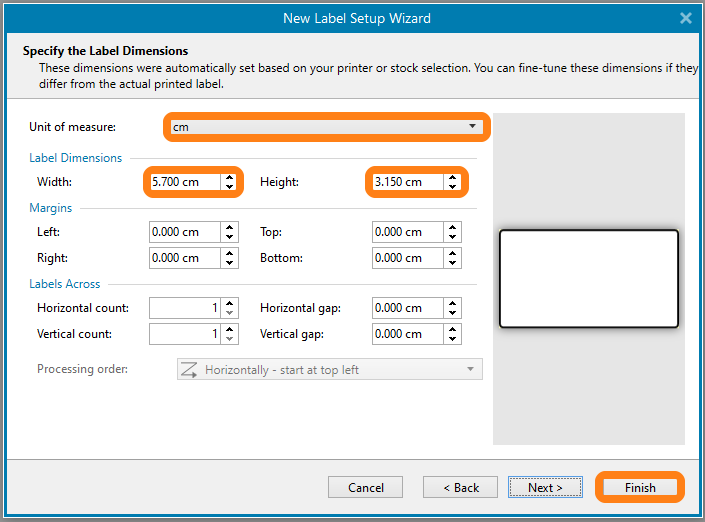
Task: Click Finish to complete the wizard
Action: point(640,488)
